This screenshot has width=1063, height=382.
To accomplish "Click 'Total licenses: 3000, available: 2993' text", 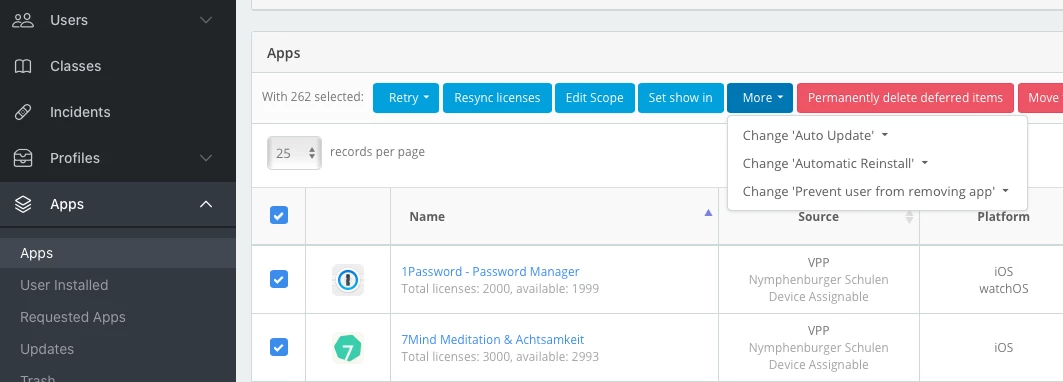I will click(x=500, y=356).
